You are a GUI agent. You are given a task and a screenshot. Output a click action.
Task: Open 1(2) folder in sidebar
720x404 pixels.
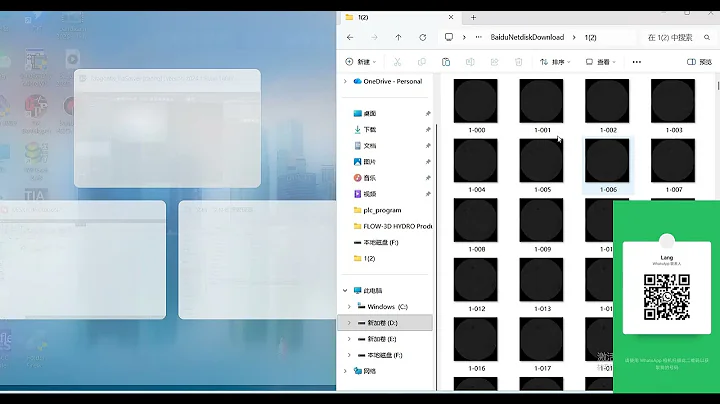point(365,258)
